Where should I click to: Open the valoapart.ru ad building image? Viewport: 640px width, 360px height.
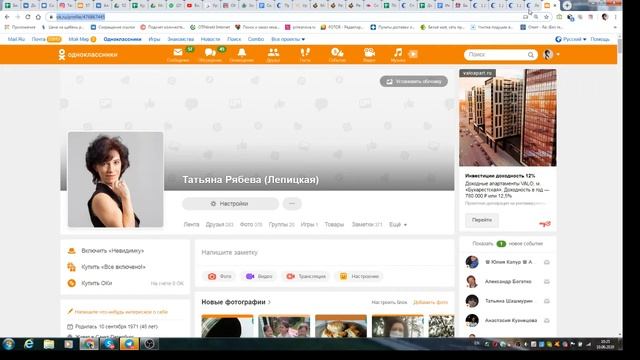click(508, 118)
